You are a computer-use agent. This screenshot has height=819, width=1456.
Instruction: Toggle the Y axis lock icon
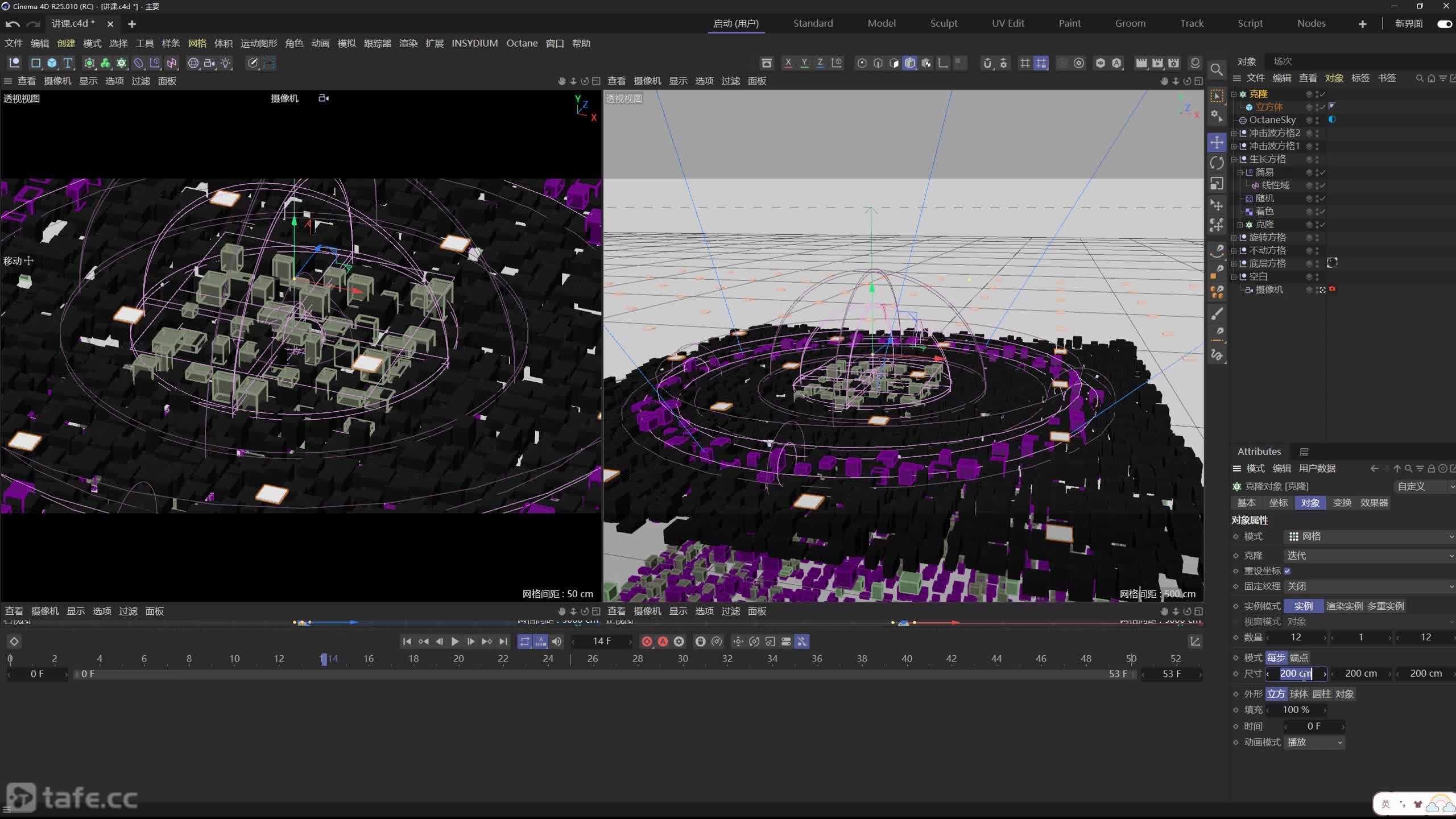point(804,63)
